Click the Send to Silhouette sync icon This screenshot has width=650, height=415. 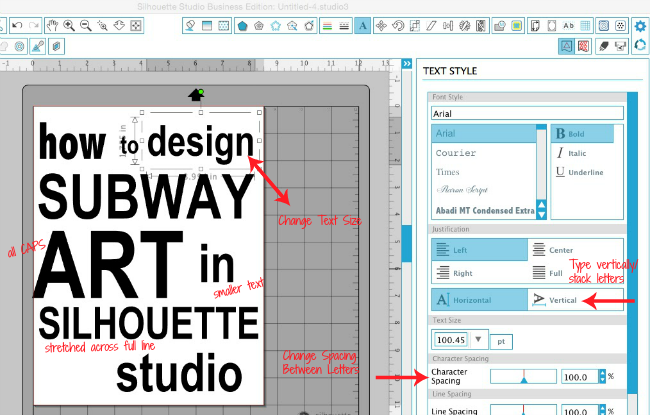[x=640, y=45]
